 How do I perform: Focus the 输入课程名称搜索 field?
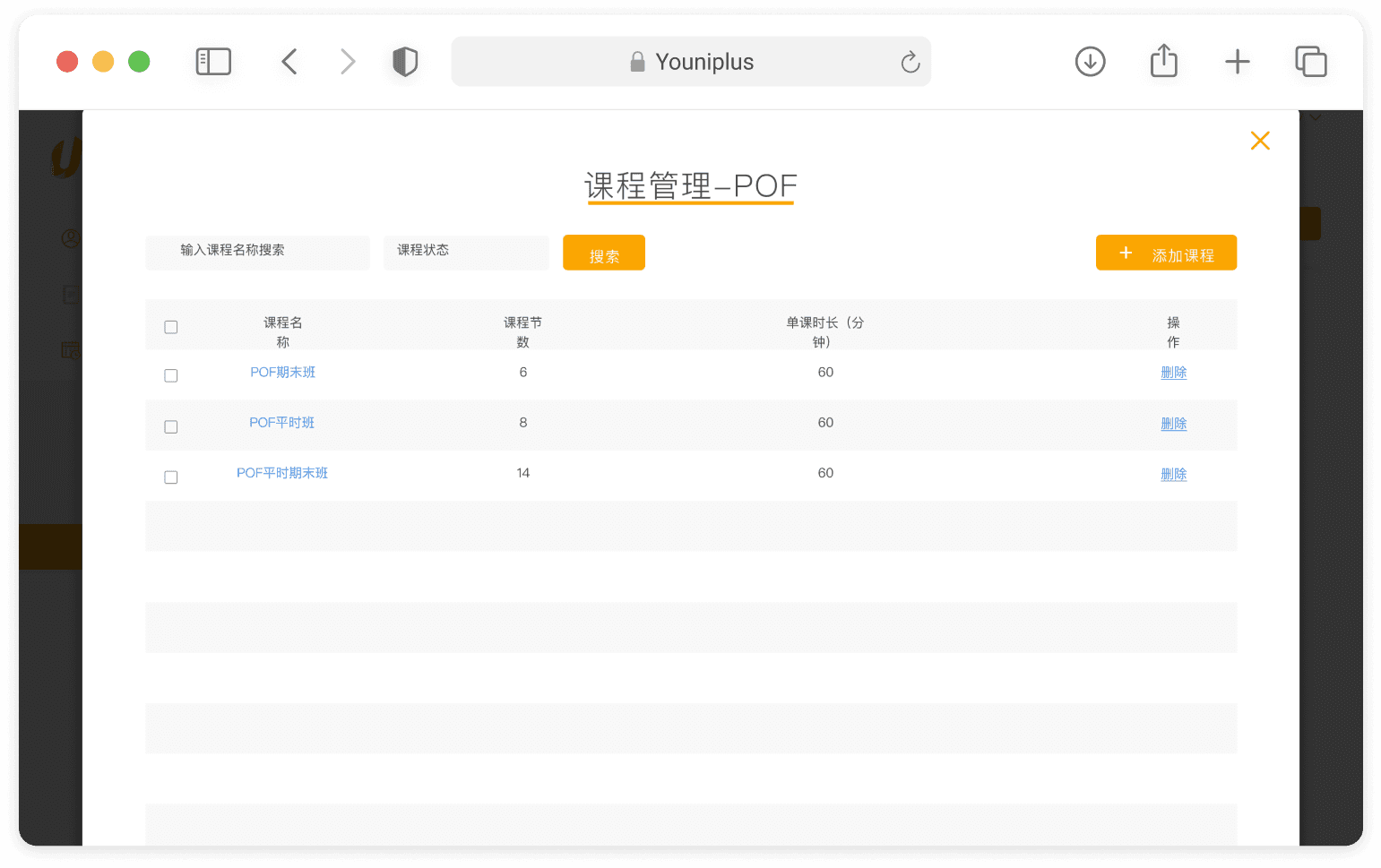(257, 252)
